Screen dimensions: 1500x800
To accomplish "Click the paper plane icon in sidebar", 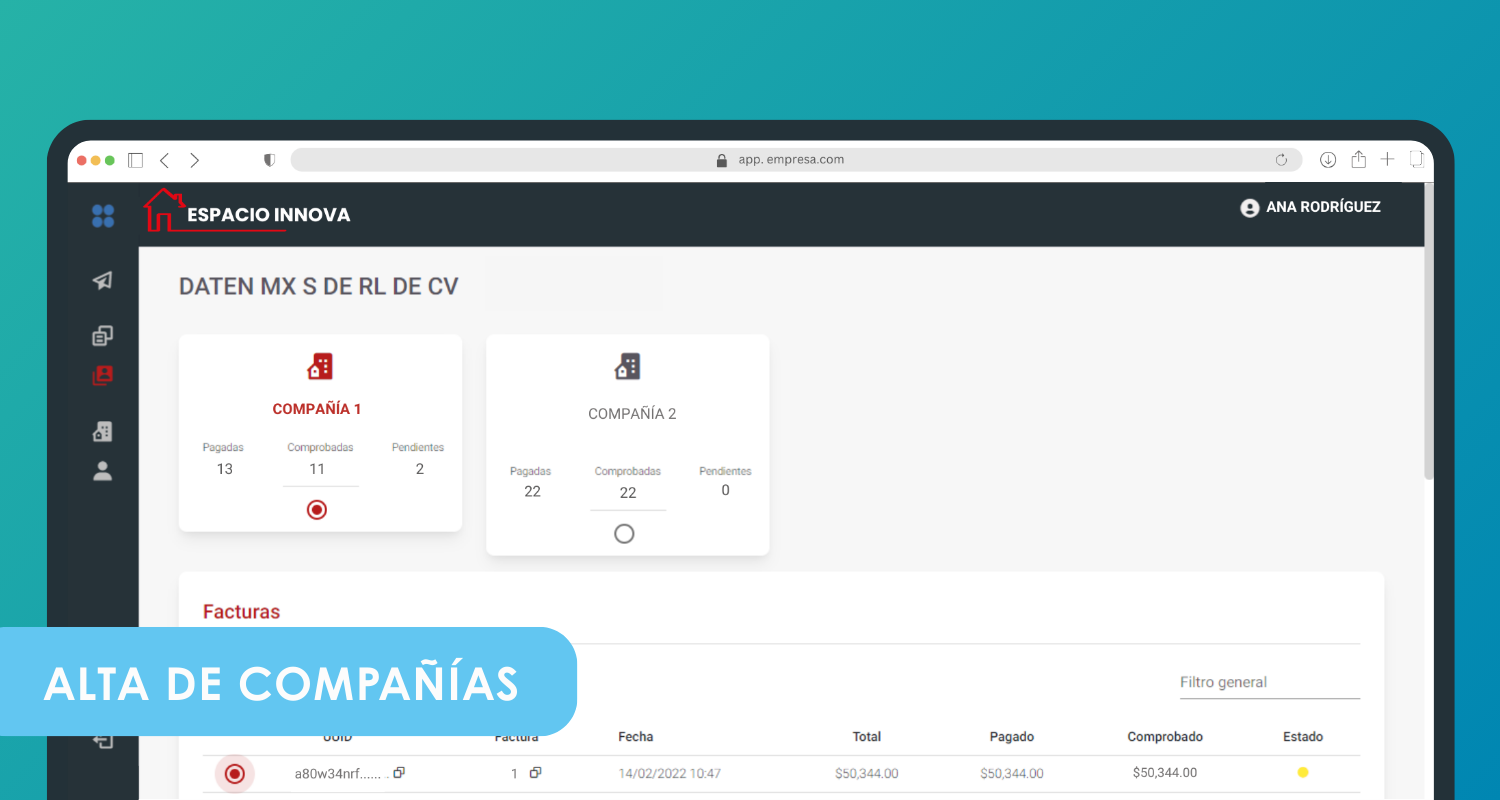I will coord(102,281).
